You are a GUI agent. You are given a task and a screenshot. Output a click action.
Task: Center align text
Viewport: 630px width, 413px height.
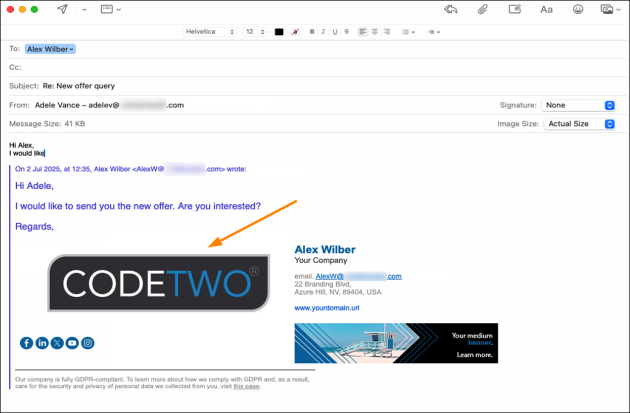[374, 32]
